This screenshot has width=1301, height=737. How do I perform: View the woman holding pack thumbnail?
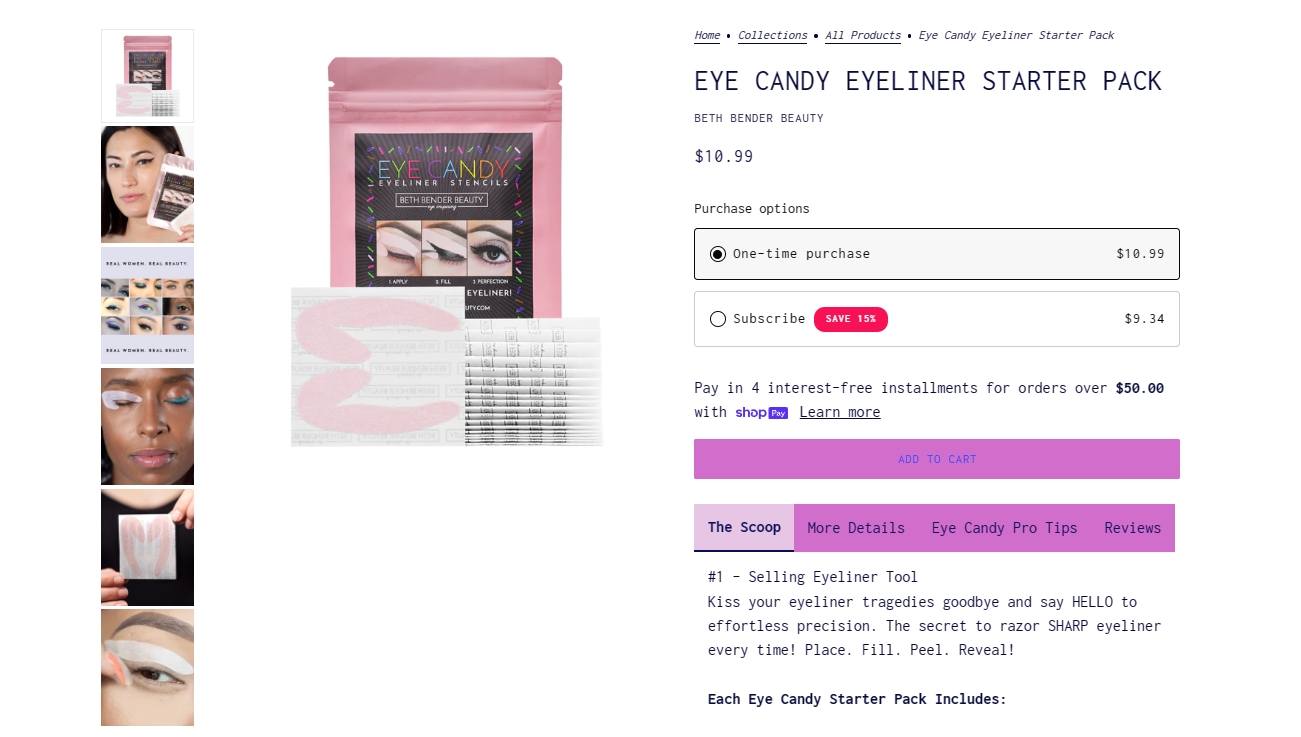click(x=147, y=184)
